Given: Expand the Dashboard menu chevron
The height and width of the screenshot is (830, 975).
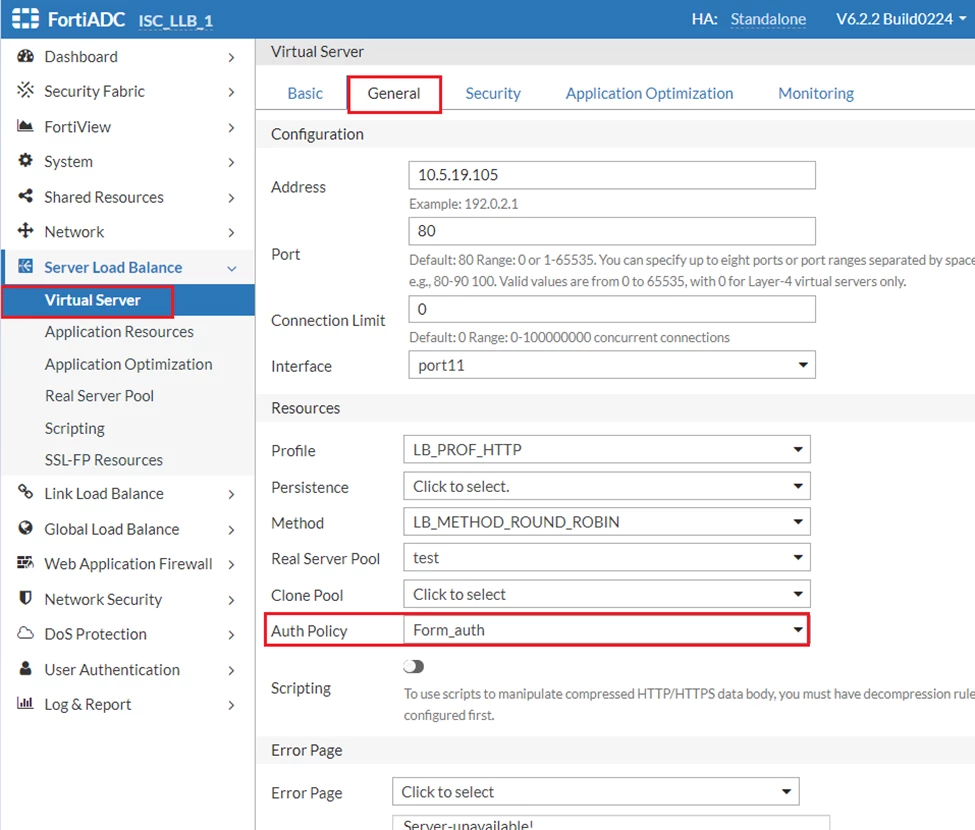Looking at the screenshot, I should click(231, 58).
